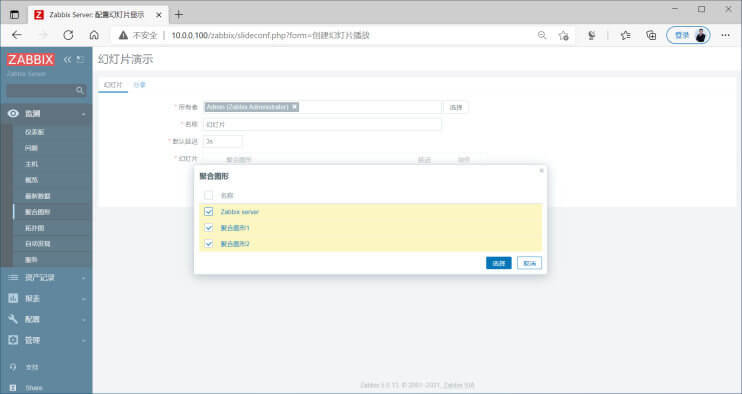742x394 pixels.
Task: Click the 默认延迟 3s input field
Action: pos(223,141)
